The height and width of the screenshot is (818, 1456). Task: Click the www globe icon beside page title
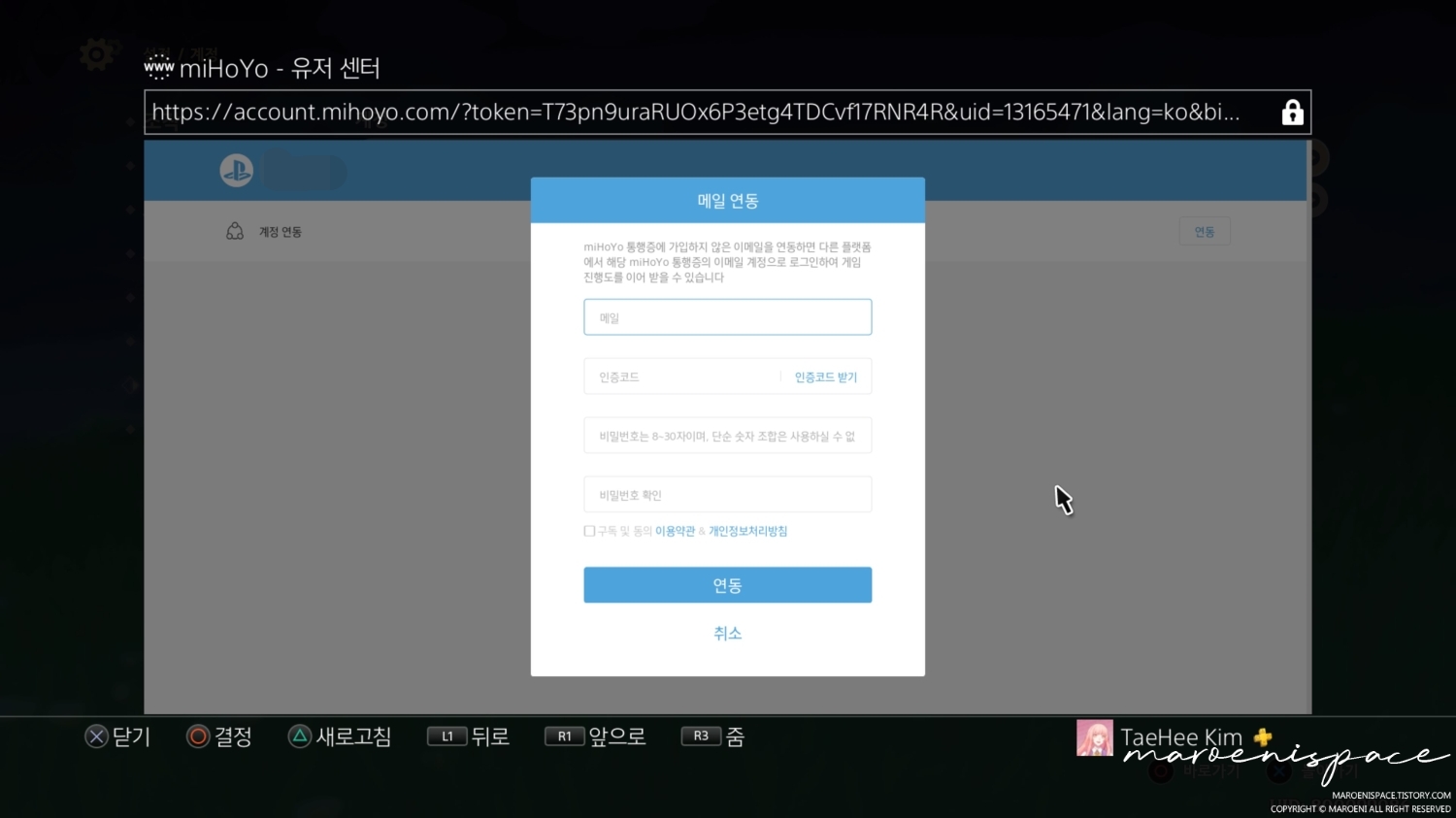(x=158, y=66)
